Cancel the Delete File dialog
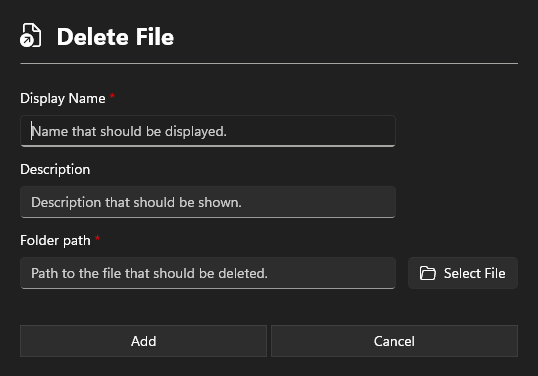The height and width of the screenshot is (376, 538). (x=394, y=341)
